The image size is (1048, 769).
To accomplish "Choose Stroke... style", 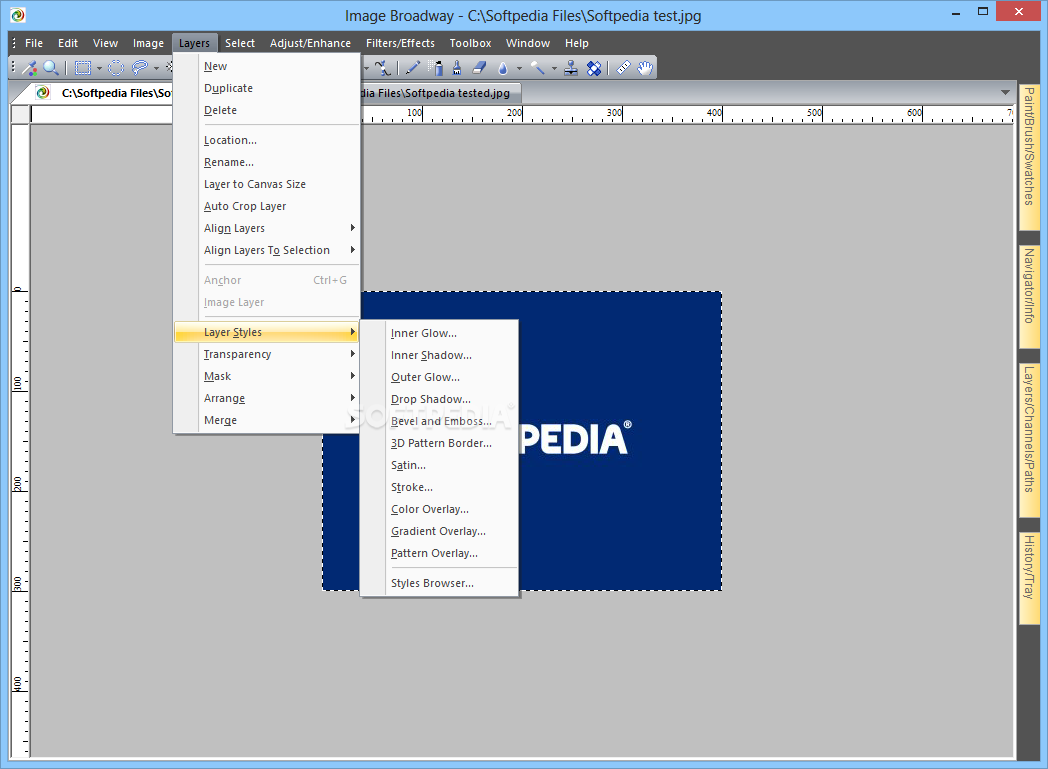I will tap(439, 488).
